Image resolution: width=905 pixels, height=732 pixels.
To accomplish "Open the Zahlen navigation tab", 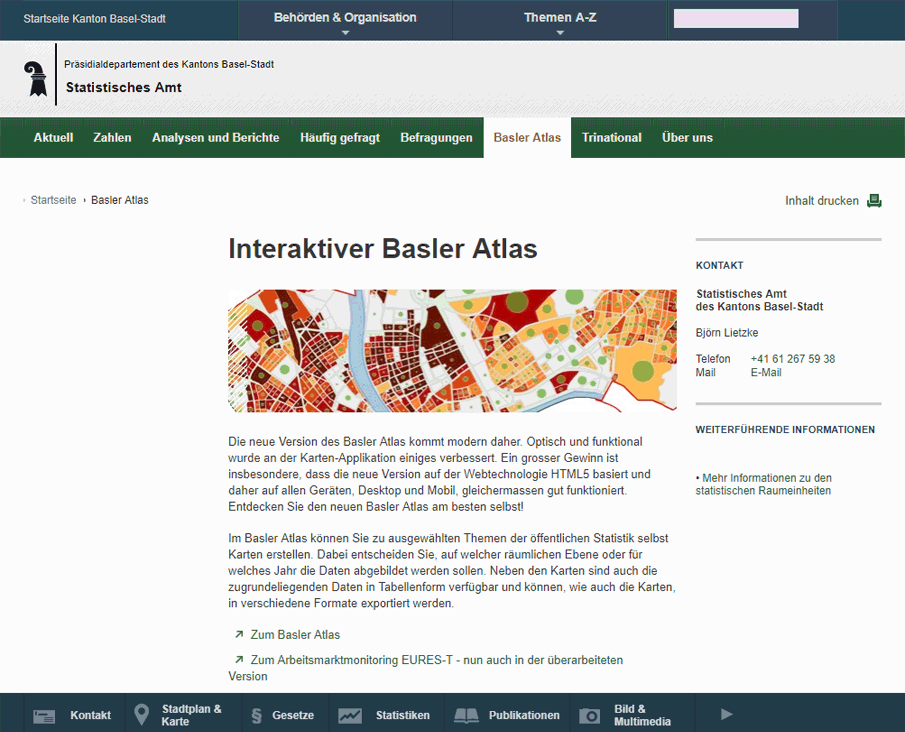I will pyautogui.click(x=112, y=137).
